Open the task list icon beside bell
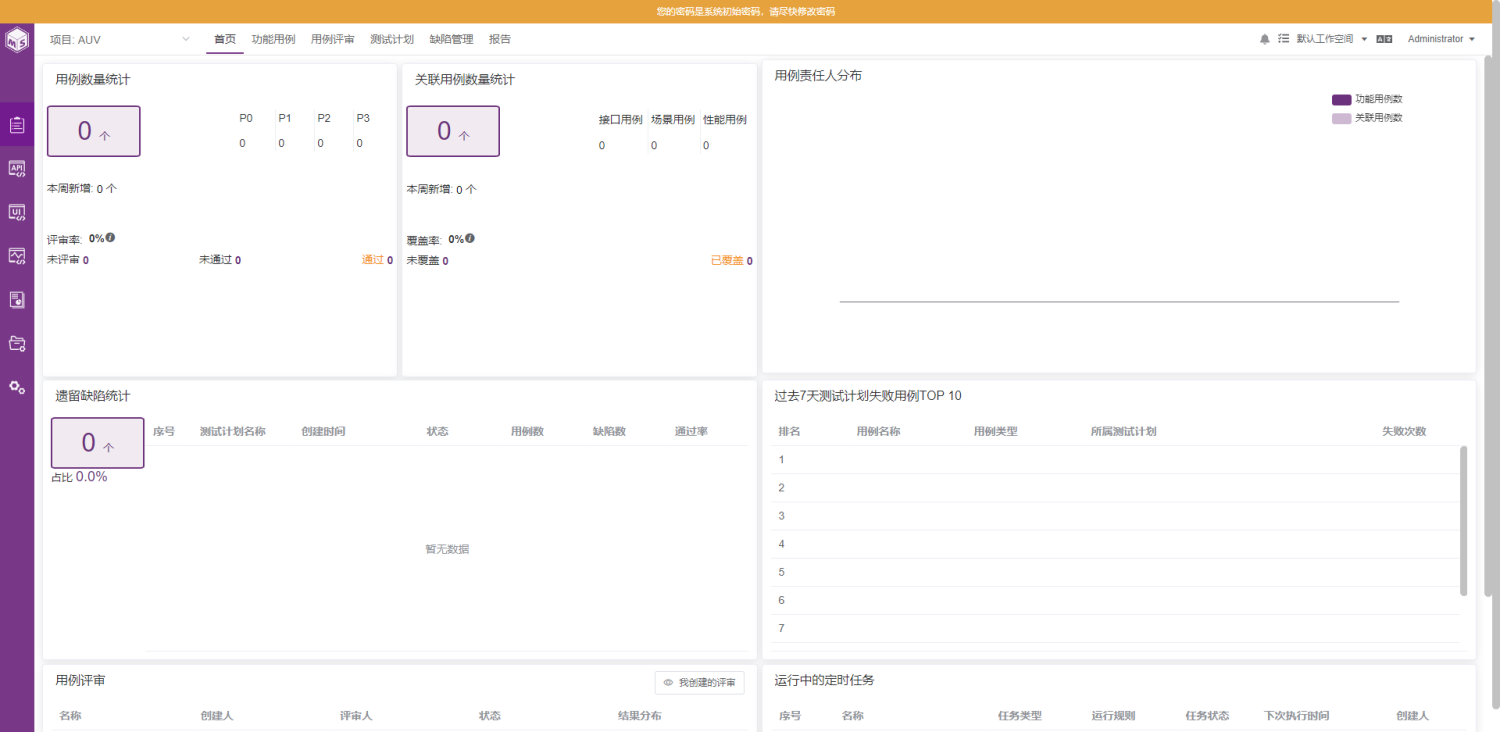 click(x=1284, y=39)
